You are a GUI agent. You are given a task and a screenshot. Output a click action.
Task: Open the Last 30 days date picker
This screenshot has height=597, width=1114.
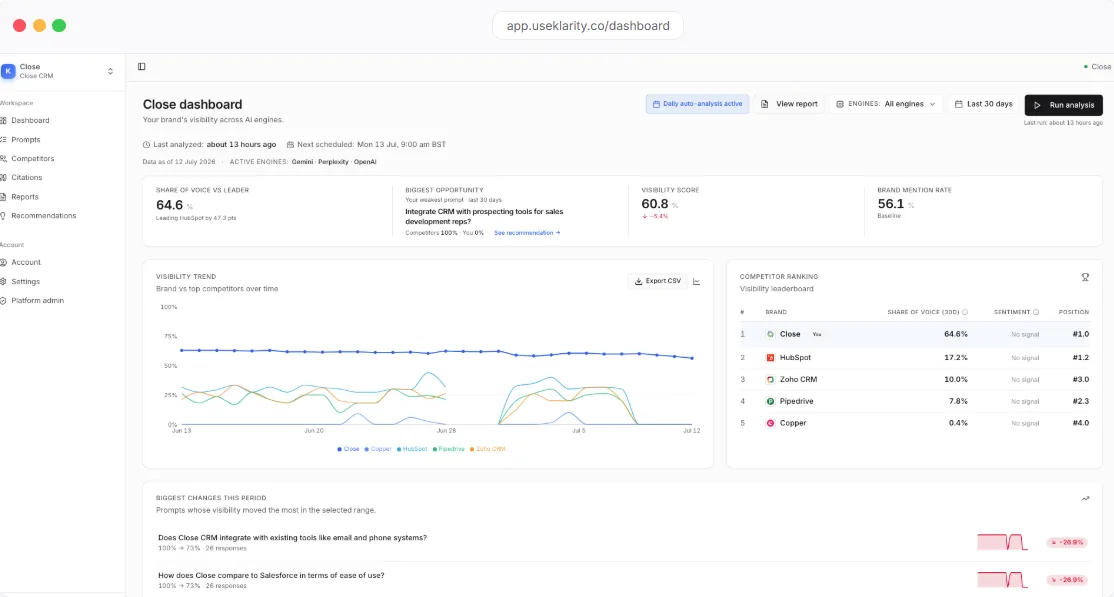(983, 104)
